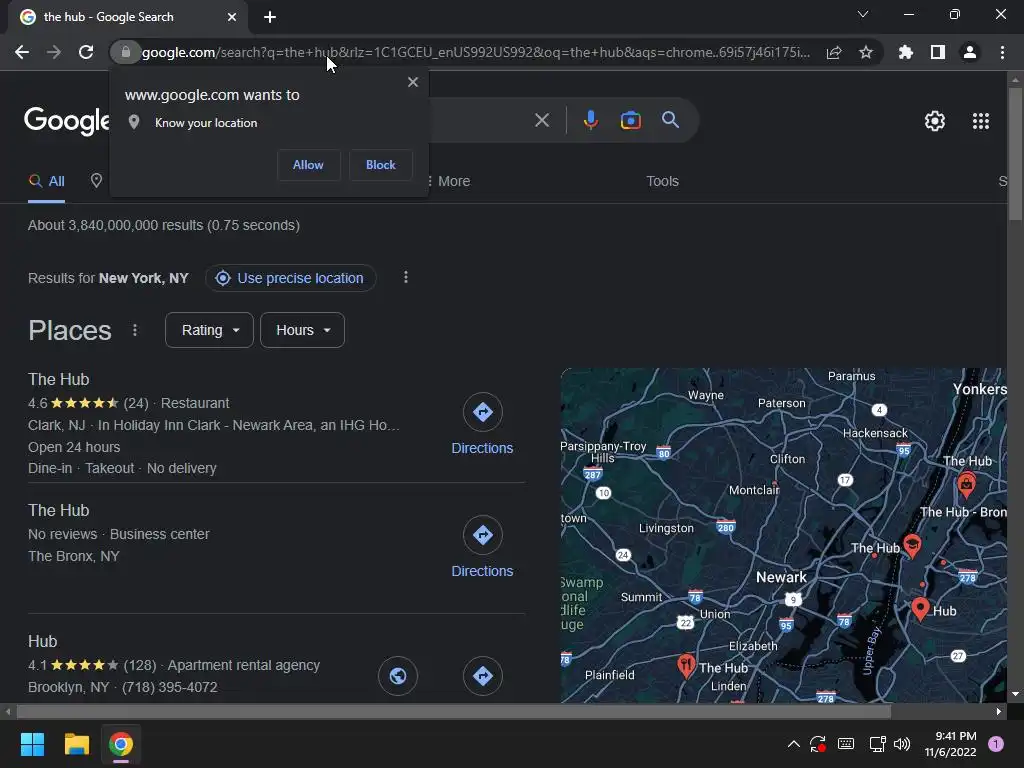Click horizontal scrollbar right arrow
Viewport: 1024px width, 768px height.
[x=999, y=711]
